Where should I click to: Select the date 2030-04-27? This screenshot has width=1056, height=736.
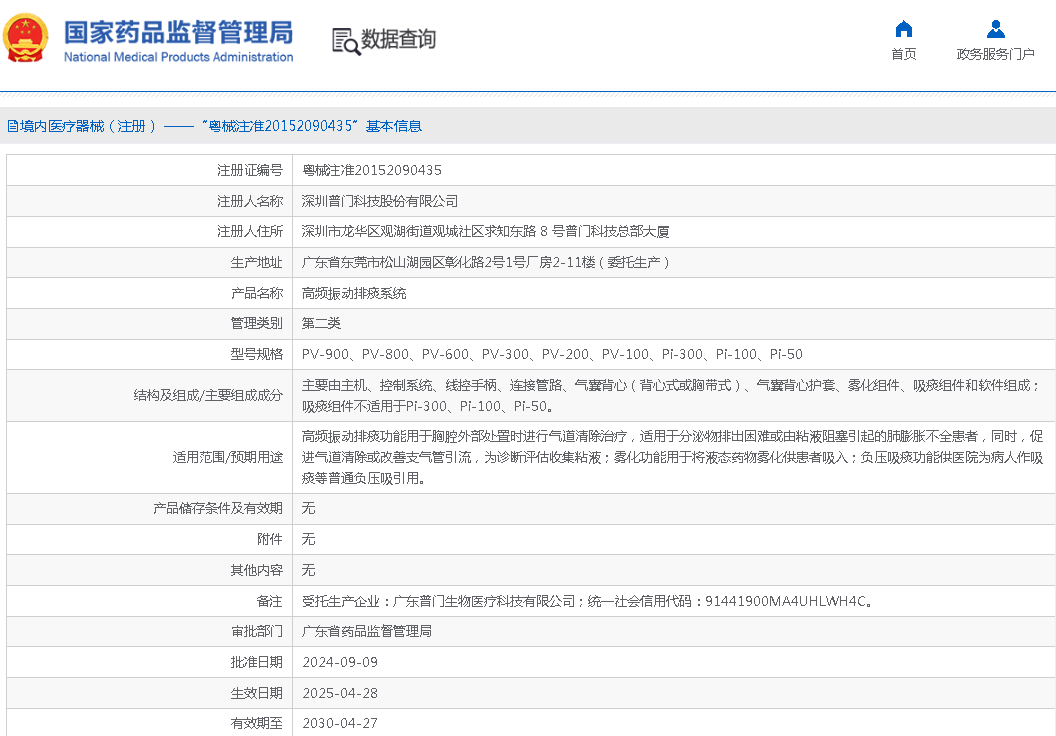coord(340,723)
